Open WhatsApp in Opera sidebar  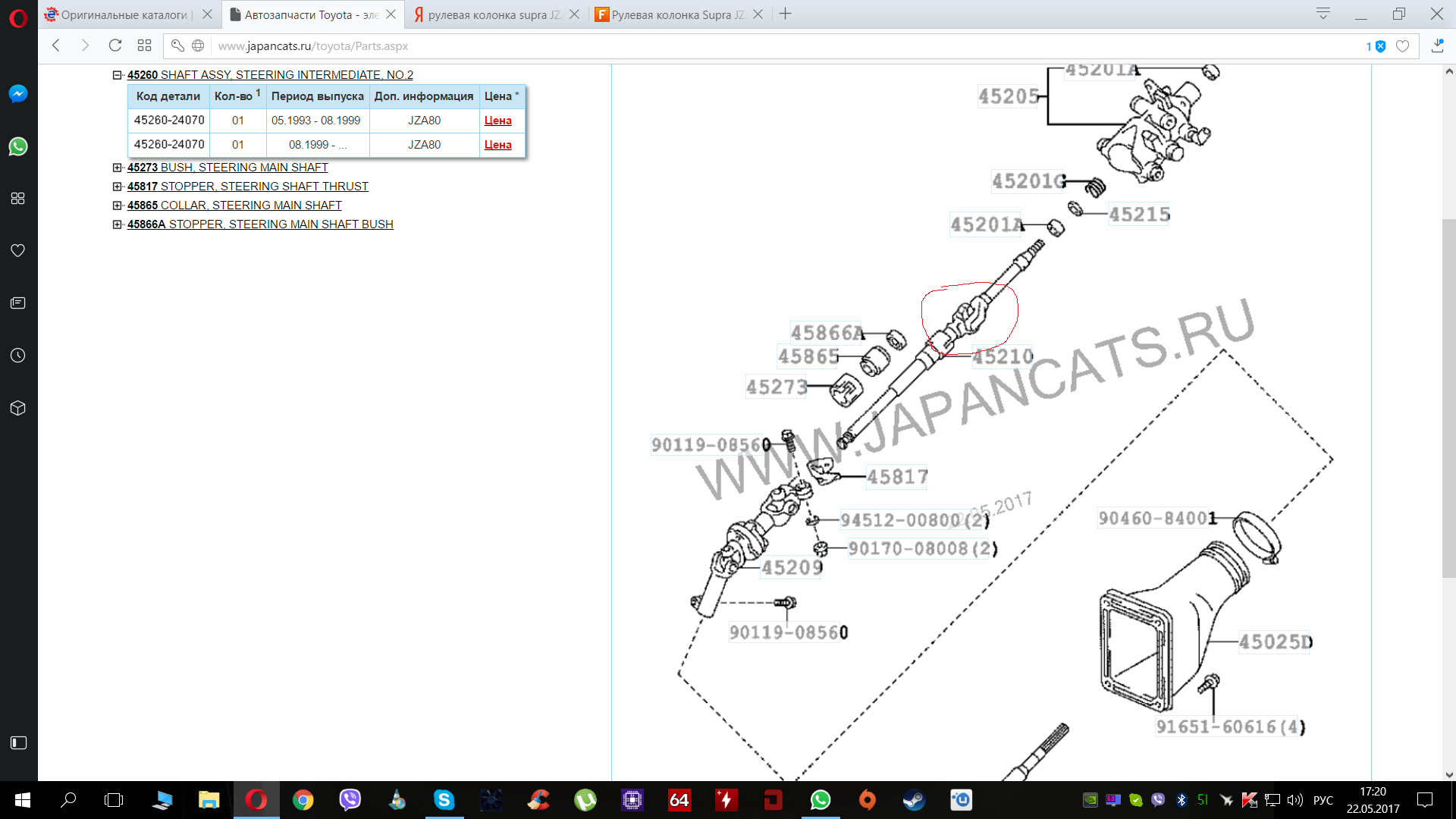18,146
